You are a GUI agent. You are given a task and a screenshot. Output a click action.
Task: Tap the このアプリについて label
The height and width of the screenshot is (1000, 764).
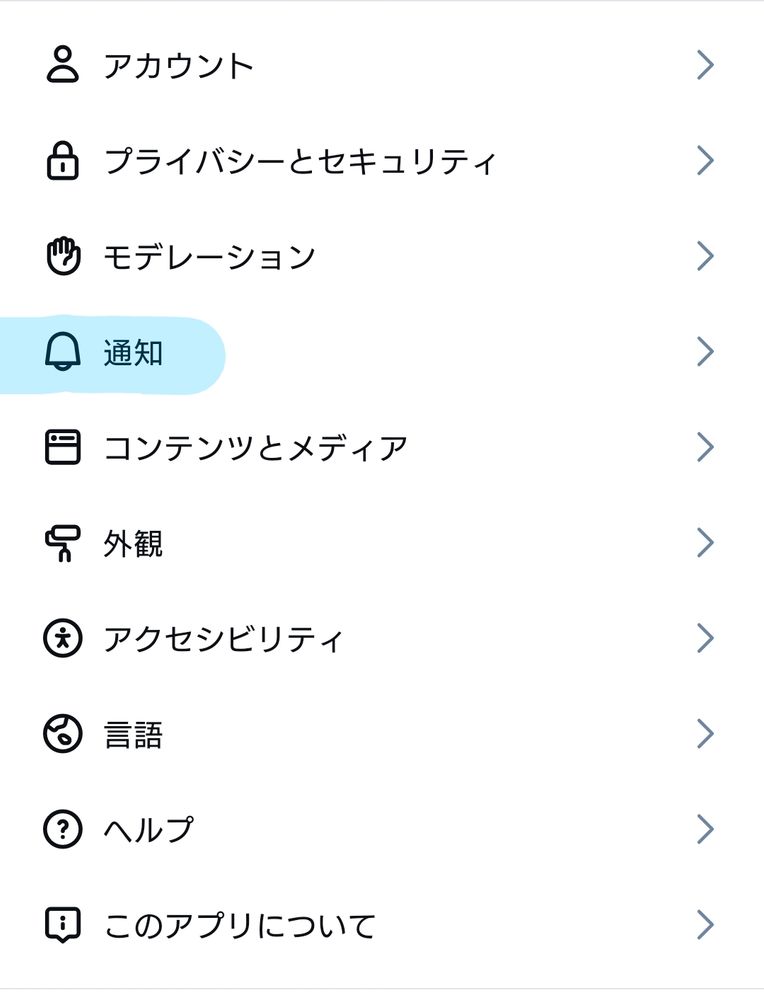pos(239,925)
